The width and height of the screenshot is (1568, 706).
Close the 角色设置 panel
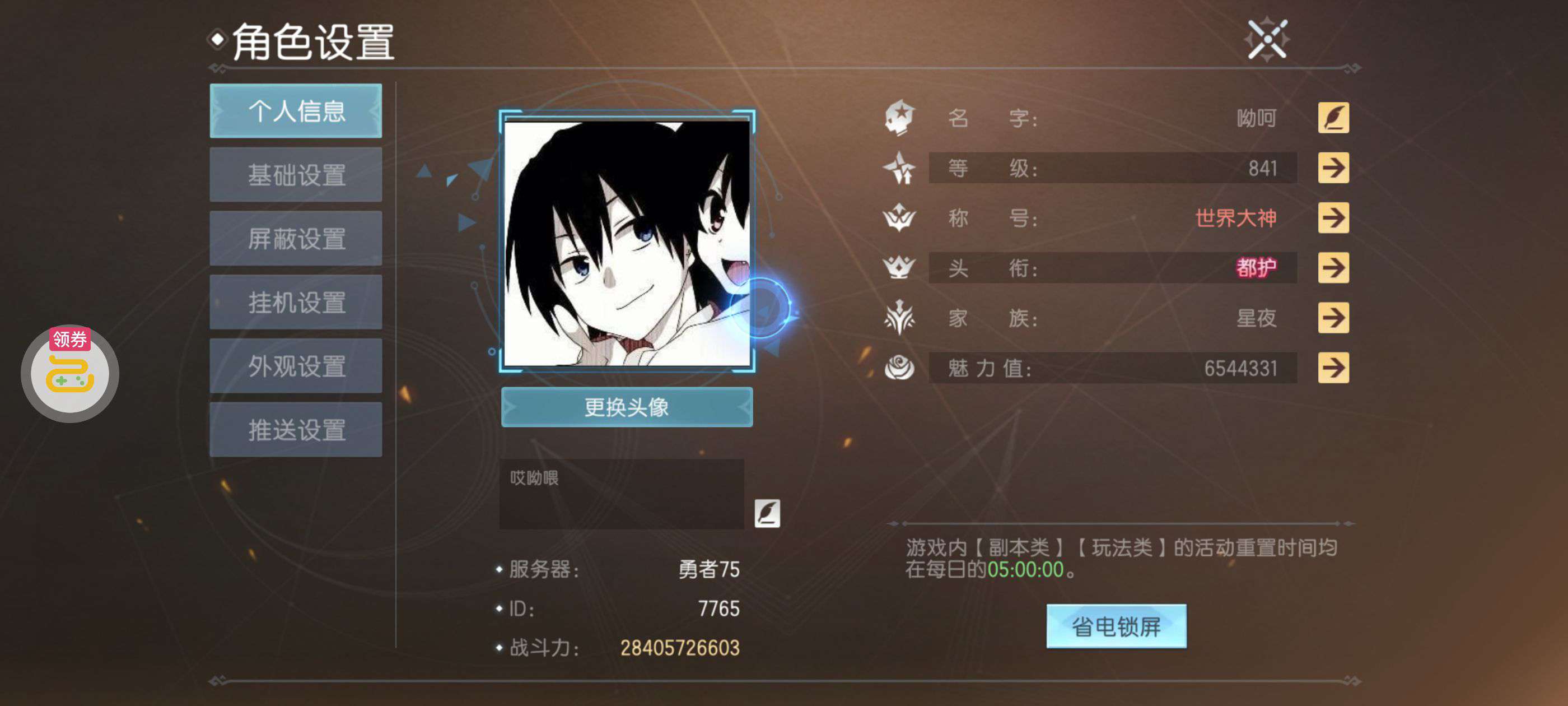coord(1267,40)
